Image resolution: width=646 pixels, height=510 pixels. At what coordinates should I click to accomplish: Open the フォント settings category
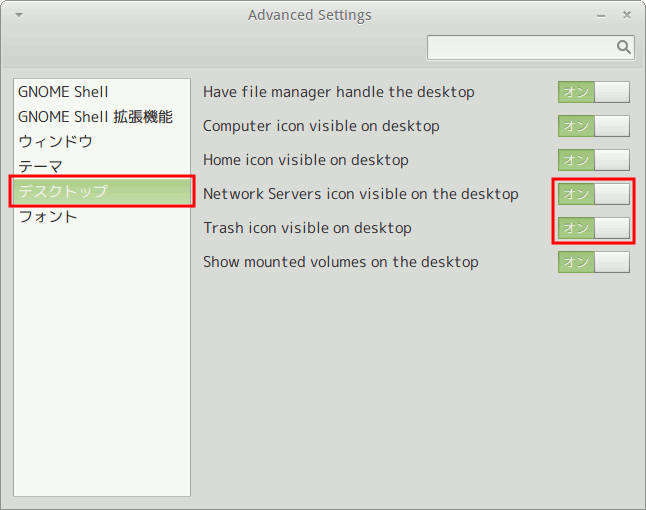(48, 216)
